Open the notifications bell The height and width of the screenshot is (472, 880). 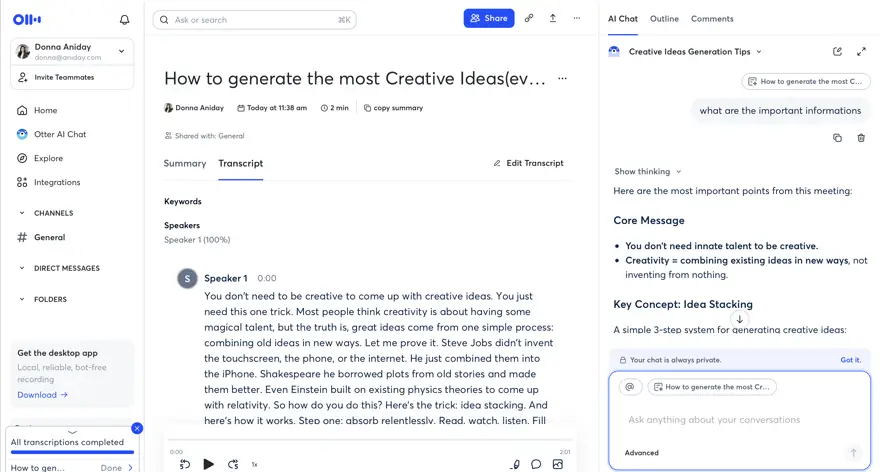coord(125,20)
